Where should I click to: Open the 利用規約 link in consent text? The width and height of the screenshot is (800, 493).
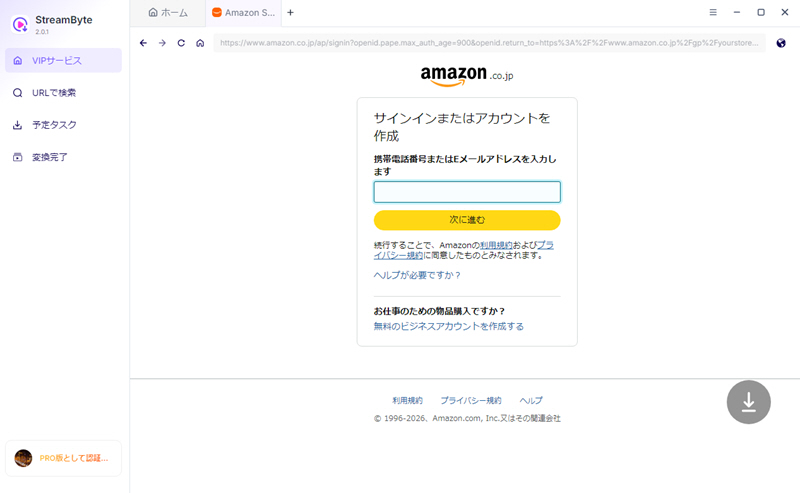tap(496, 245)
